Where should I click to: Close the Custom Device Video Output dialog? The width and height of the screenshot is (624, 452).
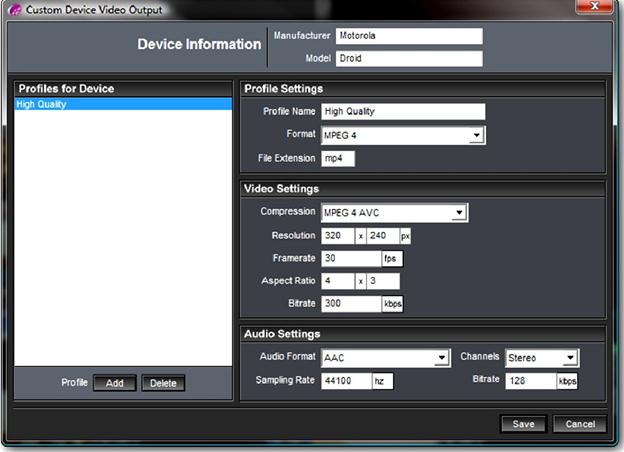click(x=594, y=6)
